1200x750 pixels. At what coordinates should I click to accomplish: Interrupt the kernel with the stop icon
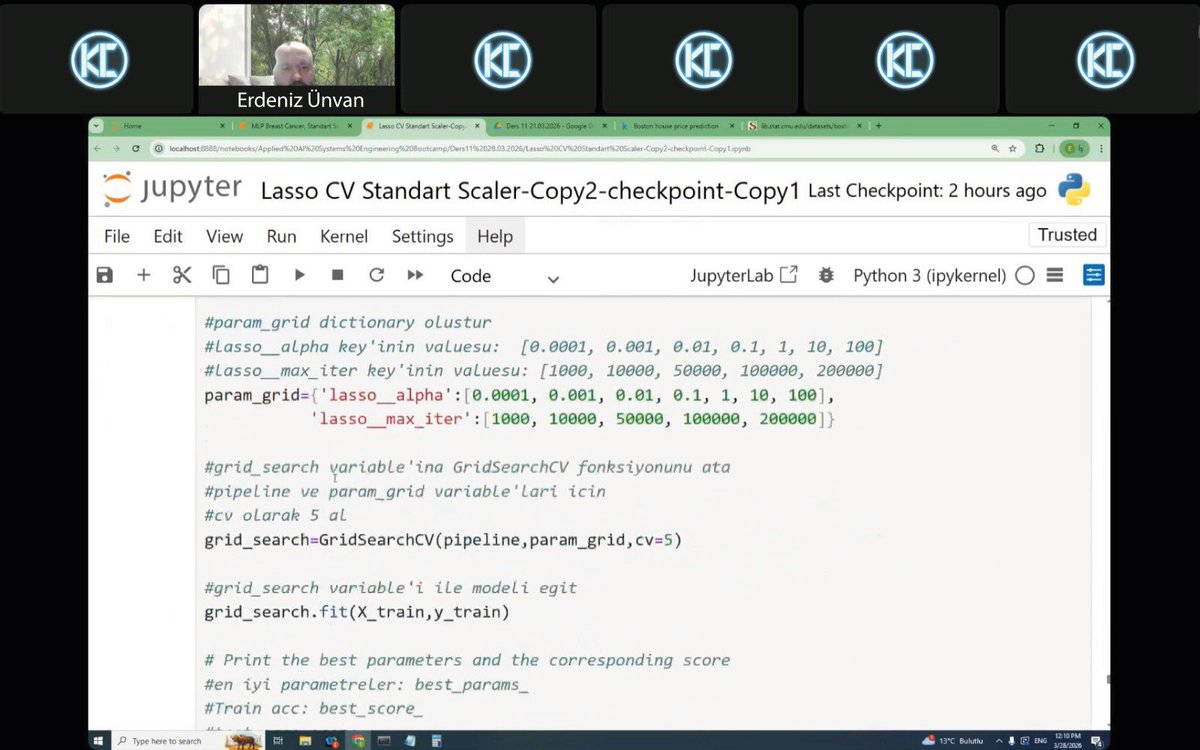(x=338, y=275)
